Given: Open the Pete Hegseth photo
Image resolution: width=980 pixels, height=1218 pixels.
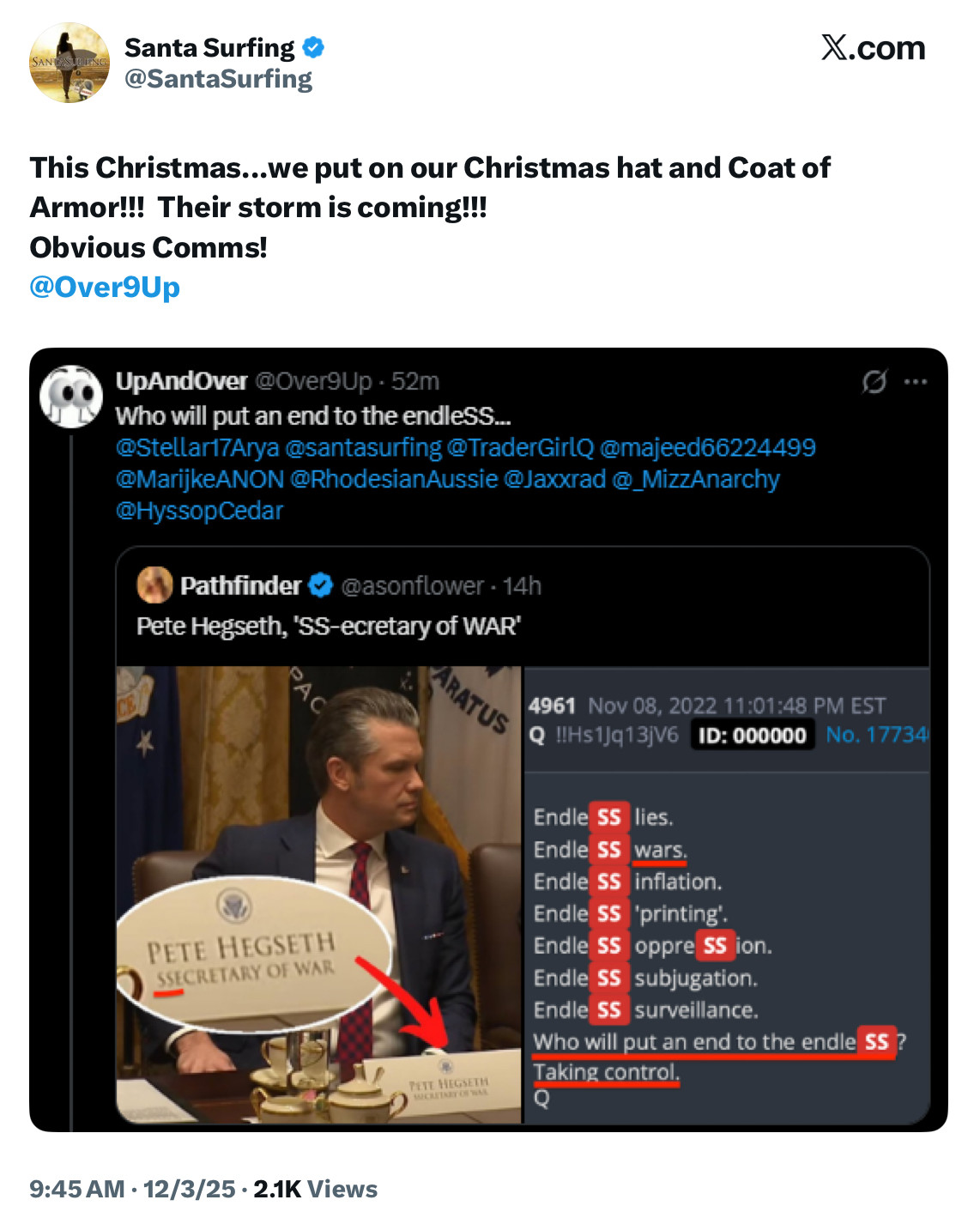Looking at the screenshot, I should [x=319, y=894].
